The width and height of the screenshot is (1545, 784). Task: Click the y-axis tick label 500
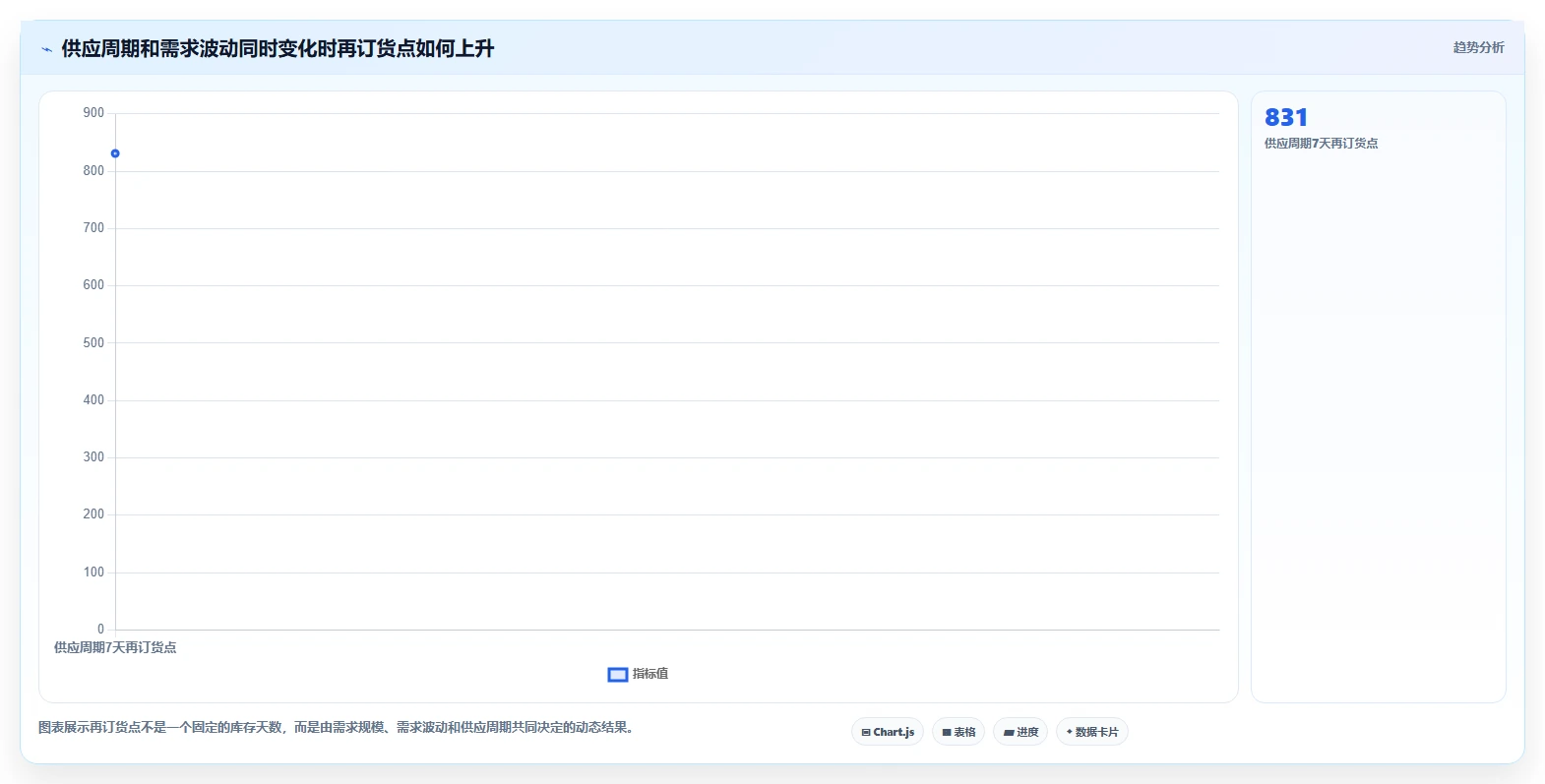[x=93, y=343]
